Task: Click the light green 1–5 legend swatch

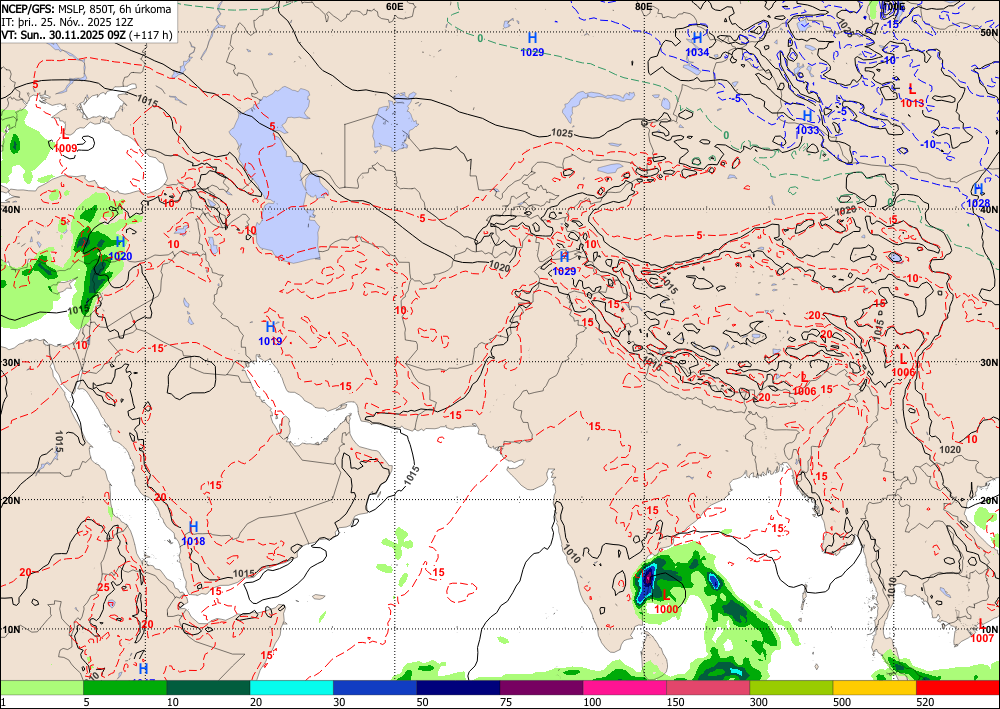Action: click(41, 687)
